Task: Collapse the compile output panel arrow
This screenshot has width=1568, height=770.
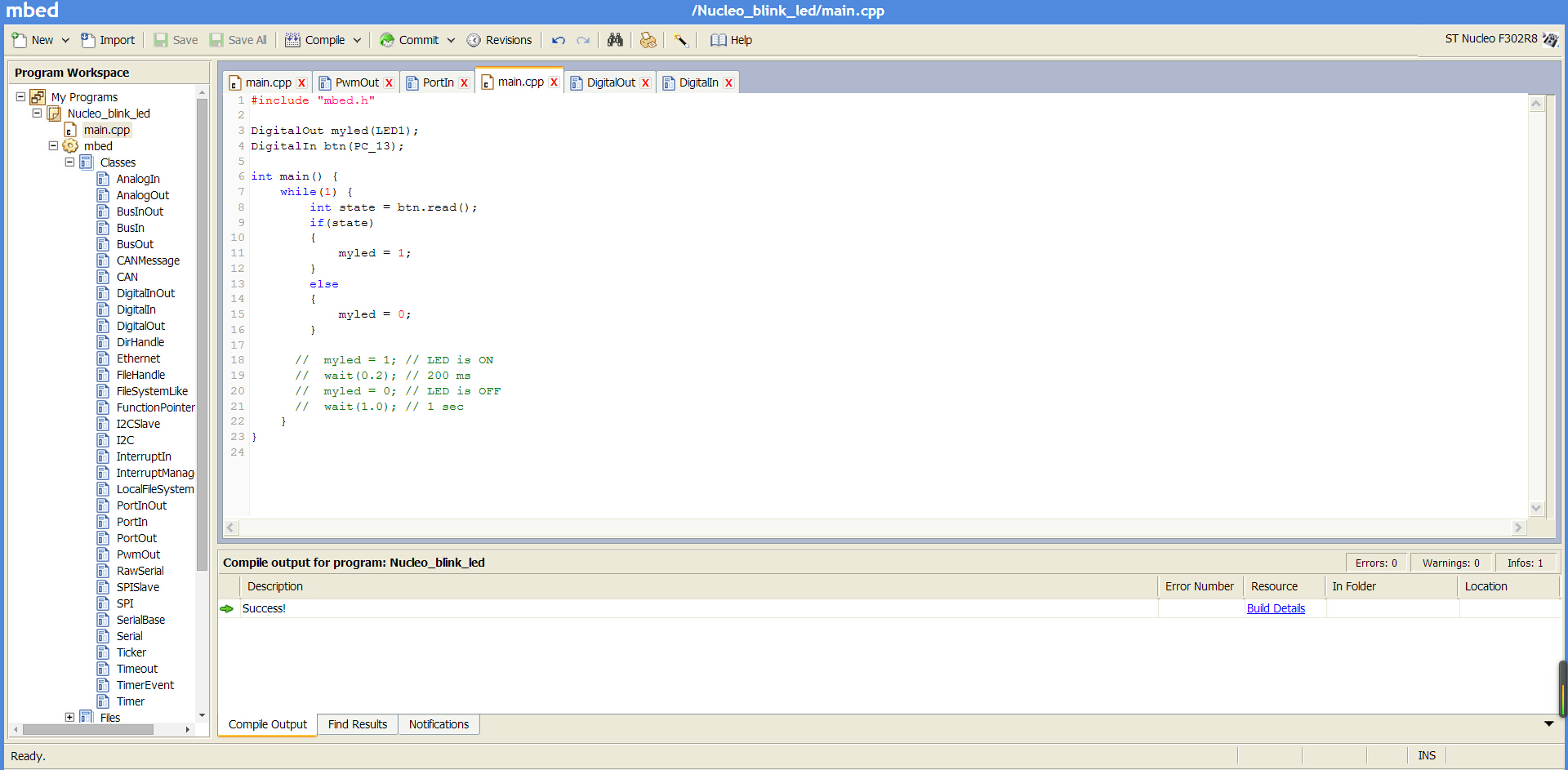Action: coord(1548,723)
